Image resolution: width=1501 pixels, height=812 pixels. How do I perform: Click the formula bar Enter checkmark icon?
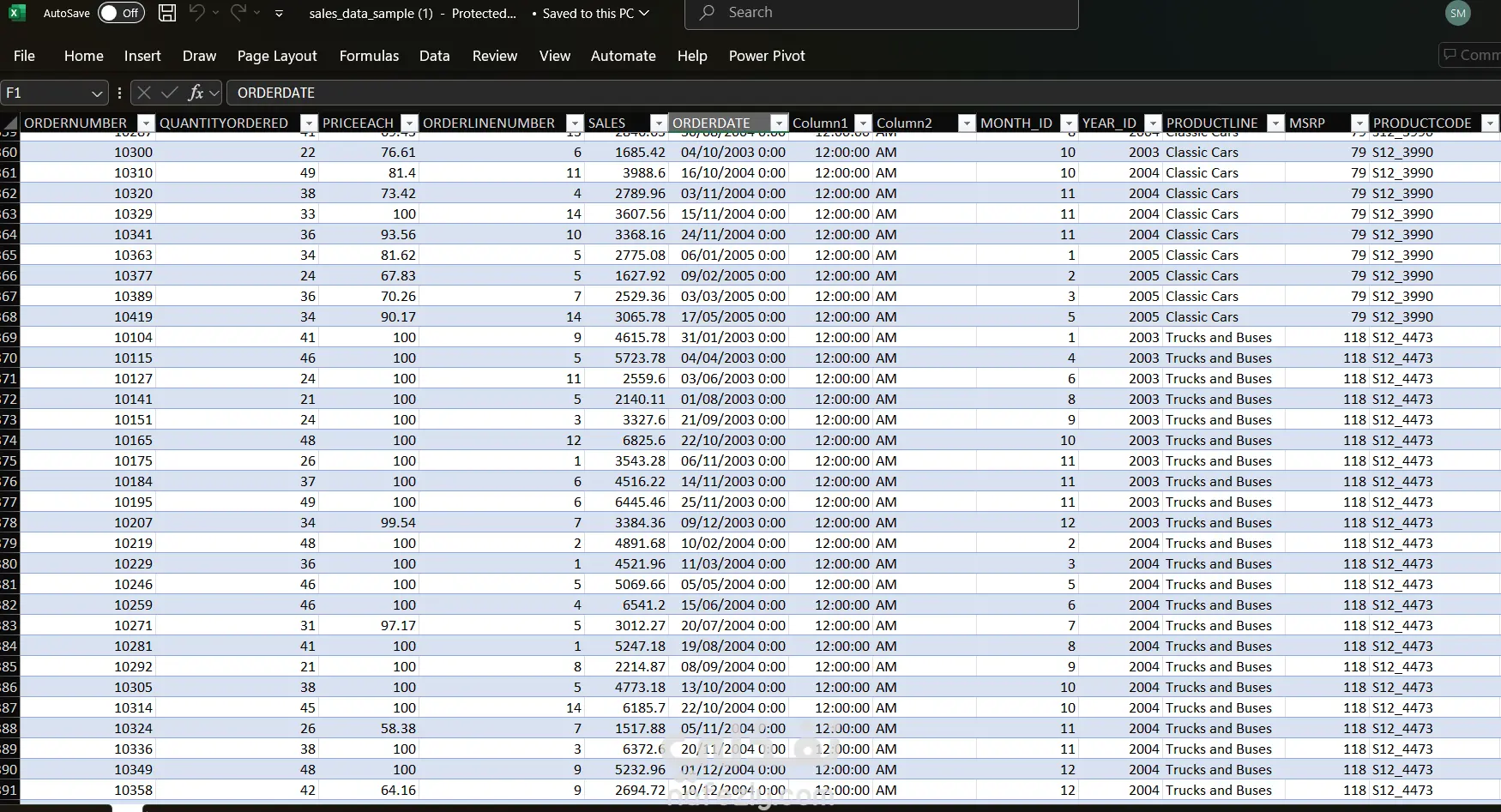click(170, 93)
